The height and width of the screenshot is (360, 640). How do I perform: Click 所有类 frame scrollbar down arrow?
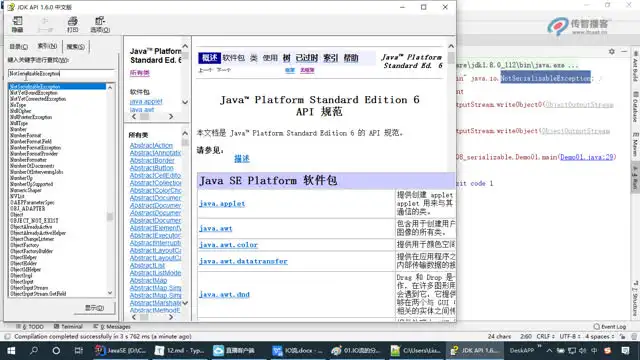point(185,303)
